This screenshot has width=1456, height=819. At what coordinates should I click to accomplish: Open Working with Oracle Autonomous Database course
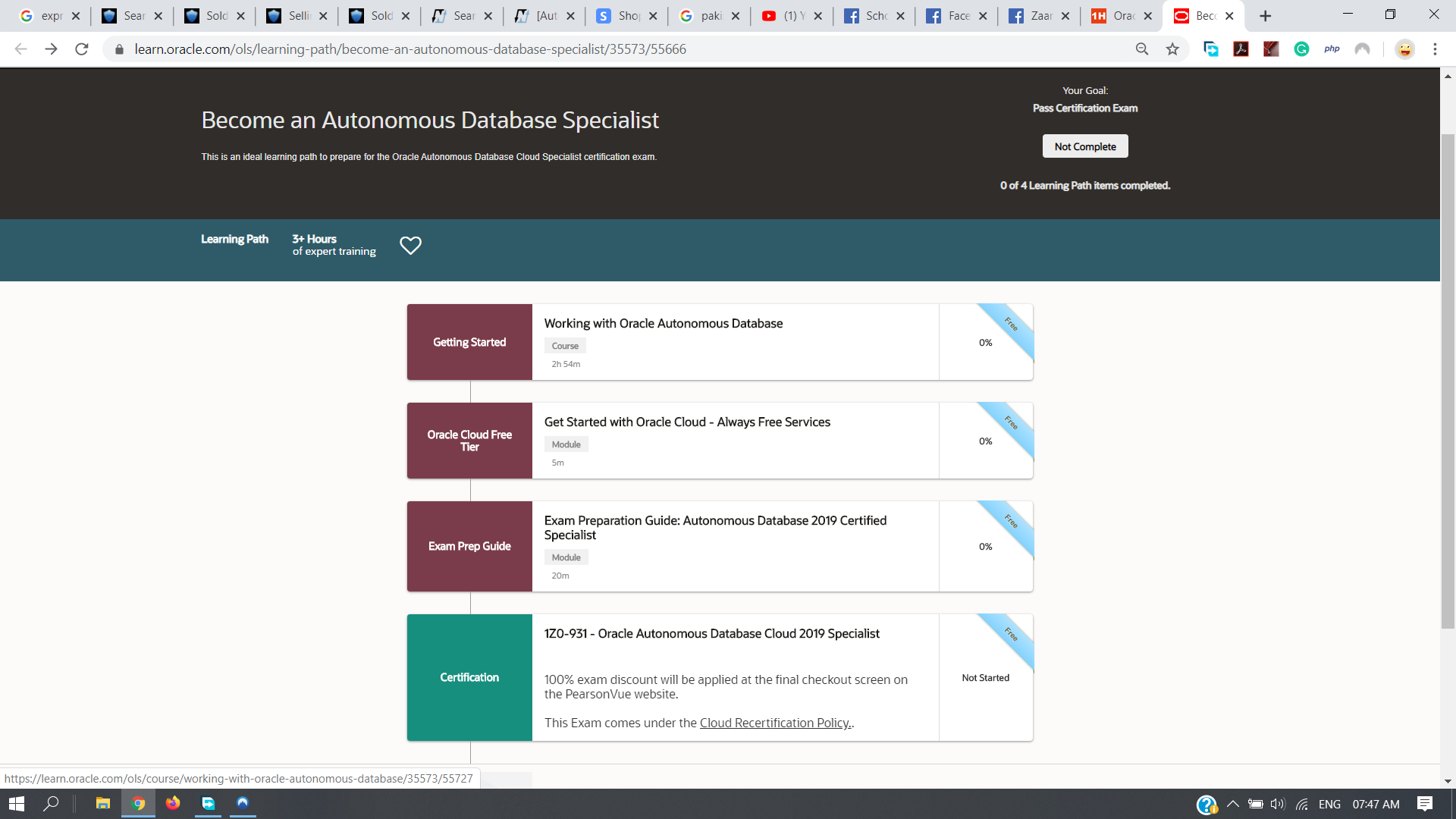point(663,323)
